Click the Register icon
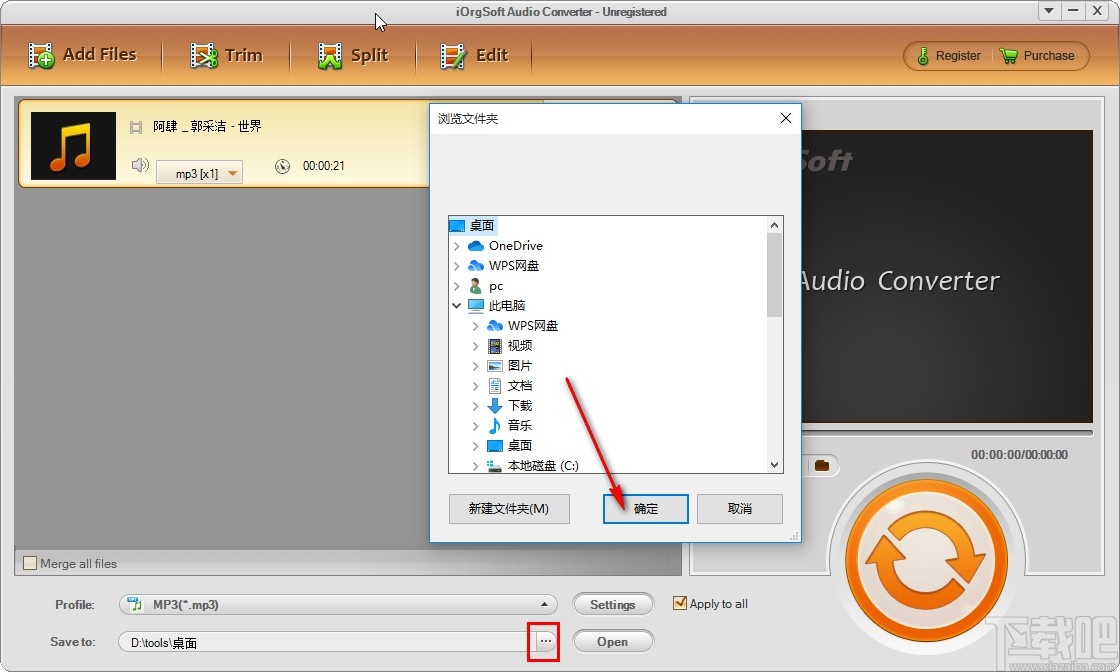Screen dimensions: 1120x672 click(922, 56)
